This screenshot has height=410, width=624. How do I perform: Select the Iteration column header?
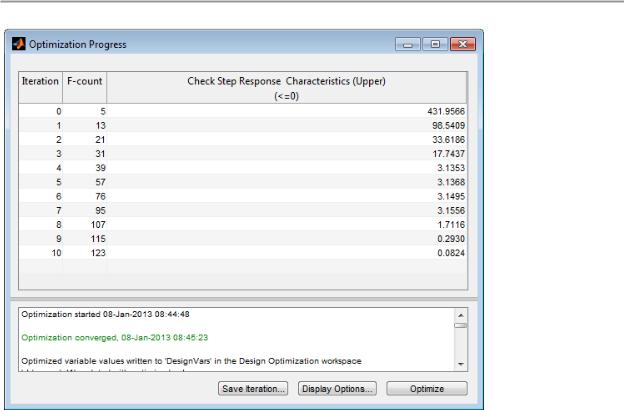tap(40, 88)
